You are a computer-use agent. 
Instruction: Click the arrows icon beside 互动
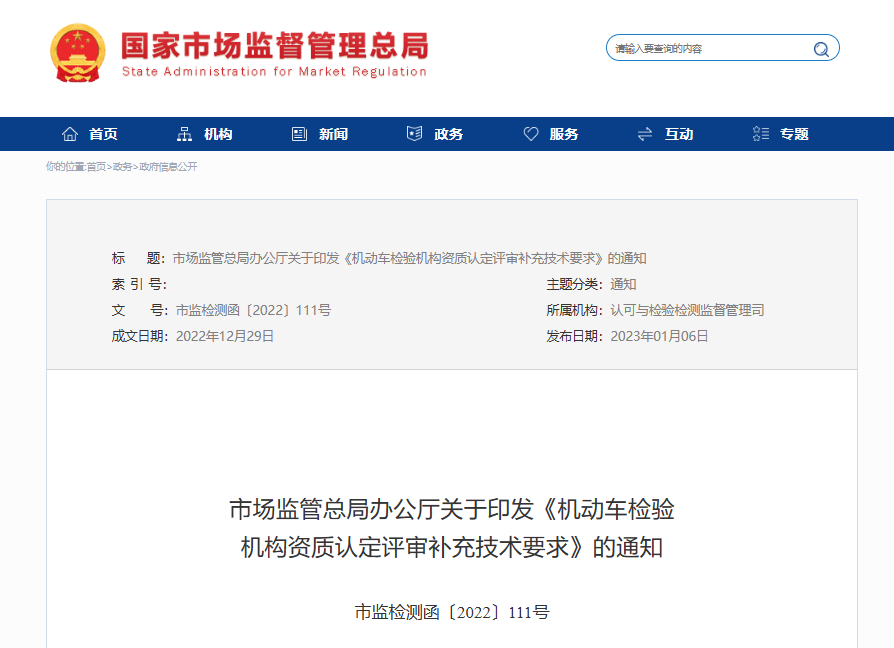tap(645, 134)
